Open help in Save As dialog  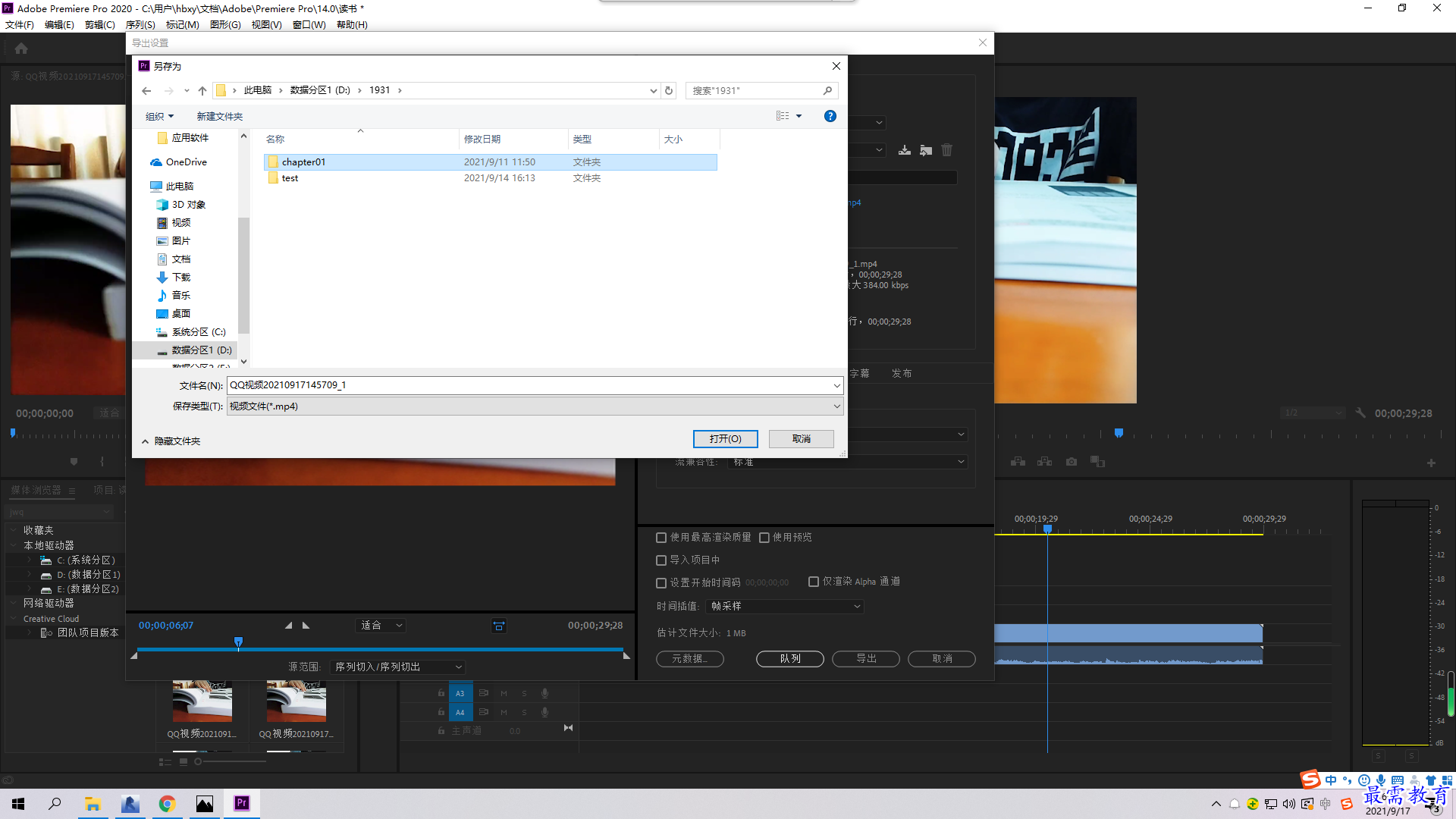tap(830, 116)
